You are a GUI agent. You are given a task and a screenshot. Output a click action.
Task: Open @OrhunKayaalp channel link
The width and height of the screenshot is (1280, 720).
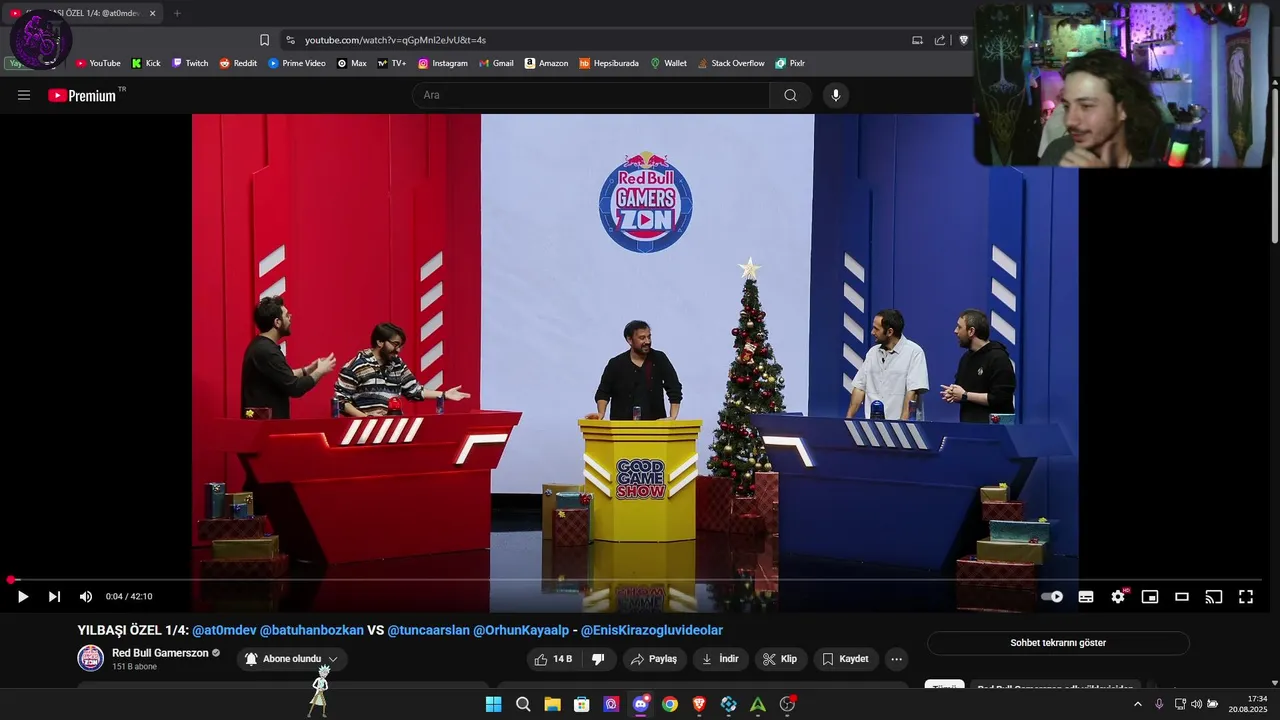click(521, 630)
